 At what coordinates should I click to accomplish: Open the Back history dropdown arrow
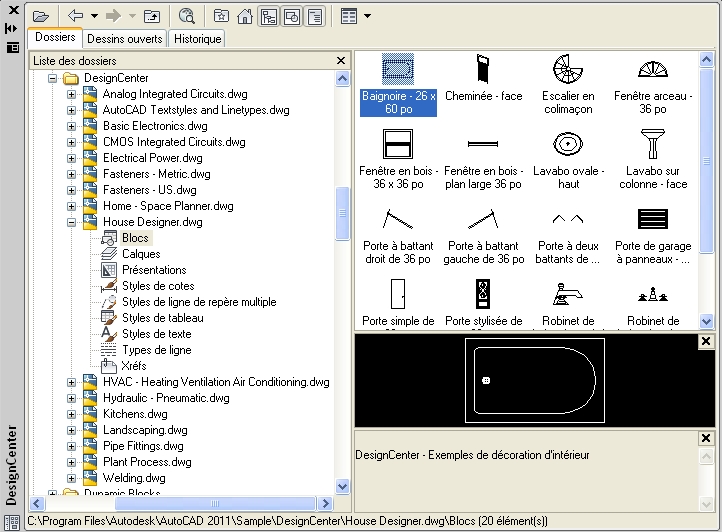93,16
